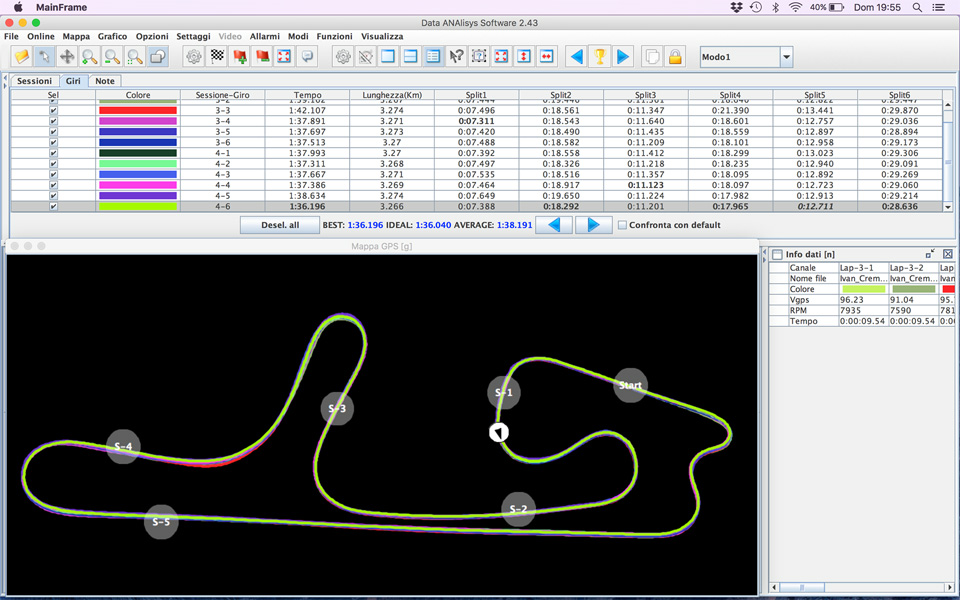Click the toolbar blue right arrow after trophy

(623, 57)
